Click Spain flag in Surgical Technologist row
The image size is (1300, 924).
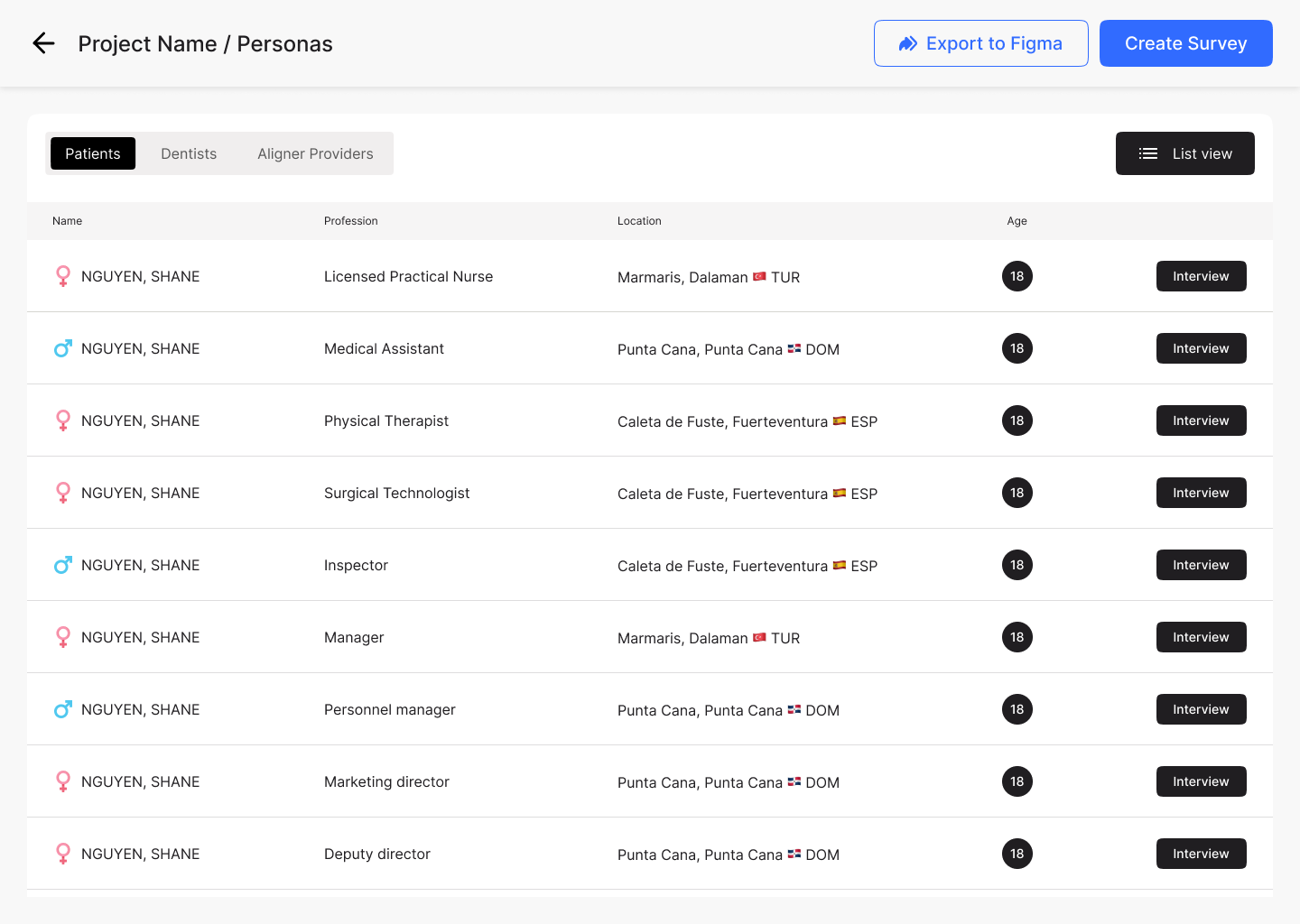click(x=840, y=493)
